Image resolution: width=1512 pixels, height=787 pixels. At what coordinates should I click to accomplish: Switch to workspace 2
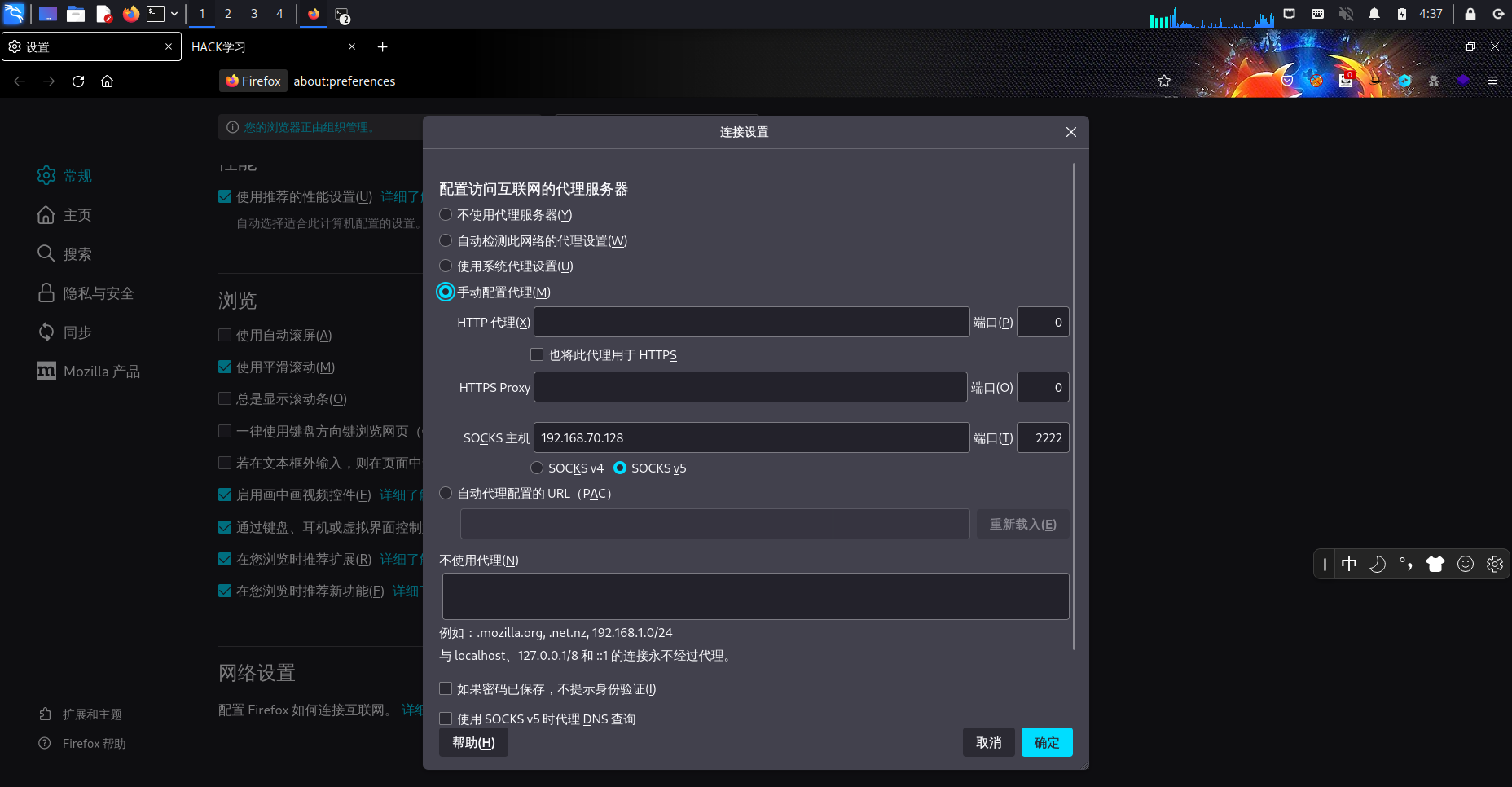(x=228, y=14)
